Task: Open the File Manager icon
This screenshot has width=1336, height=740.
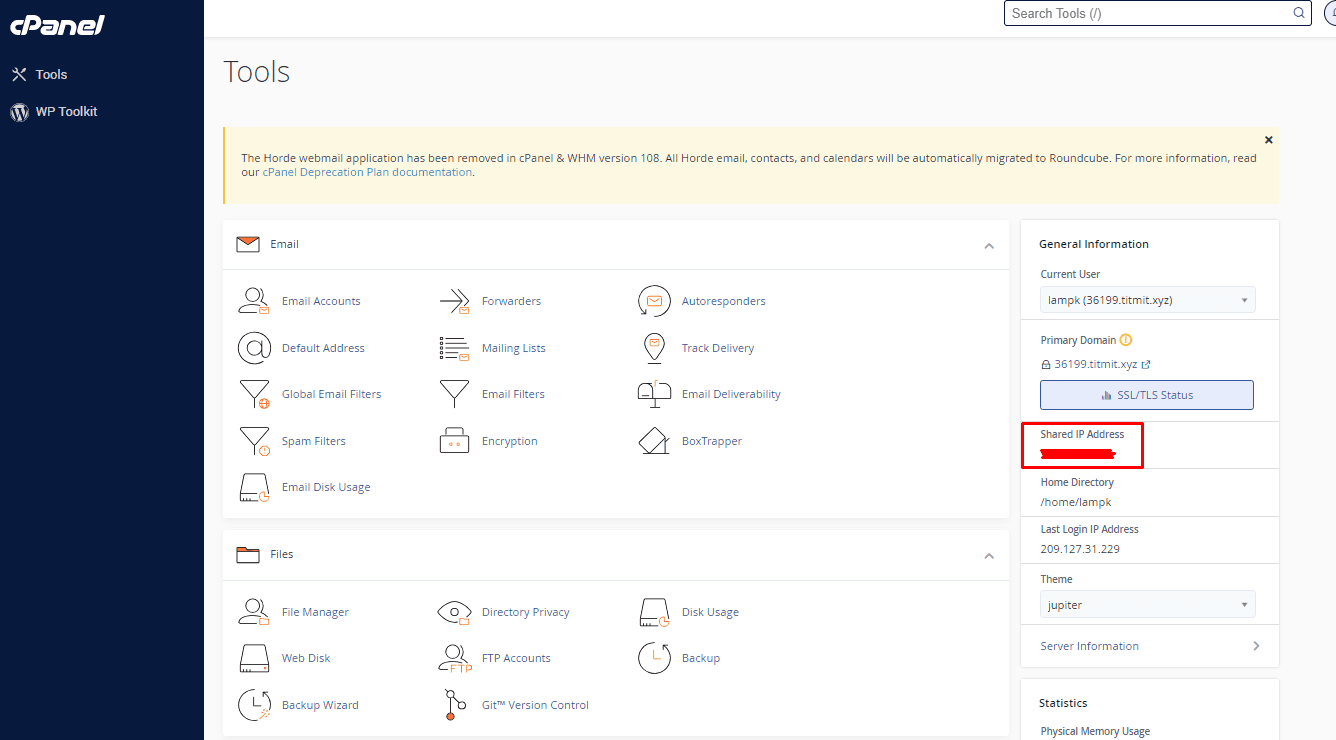Action: click(254, 612)
